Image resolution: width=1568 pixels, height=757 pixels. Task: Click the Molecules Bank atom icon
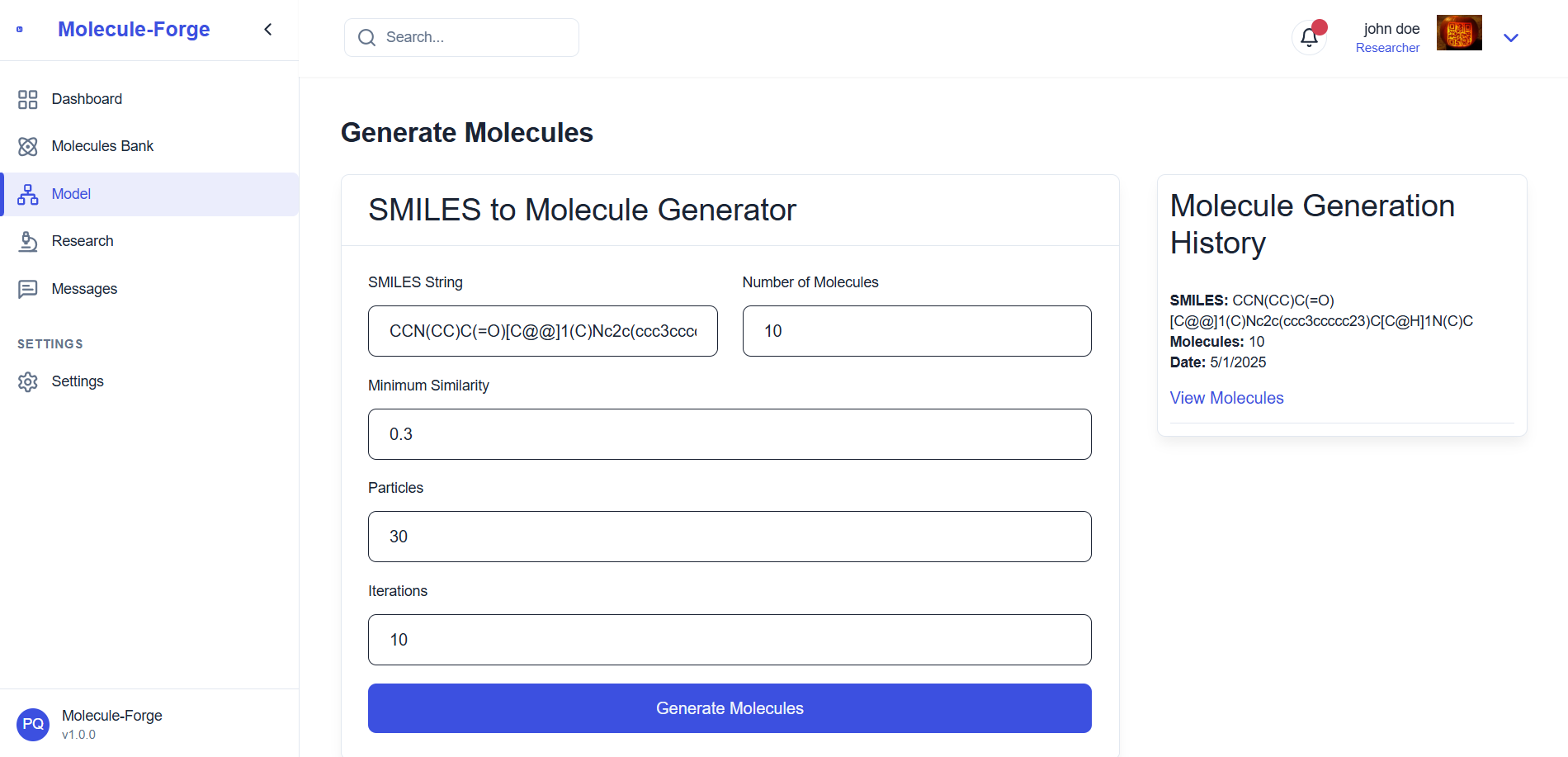click(28, 147)
